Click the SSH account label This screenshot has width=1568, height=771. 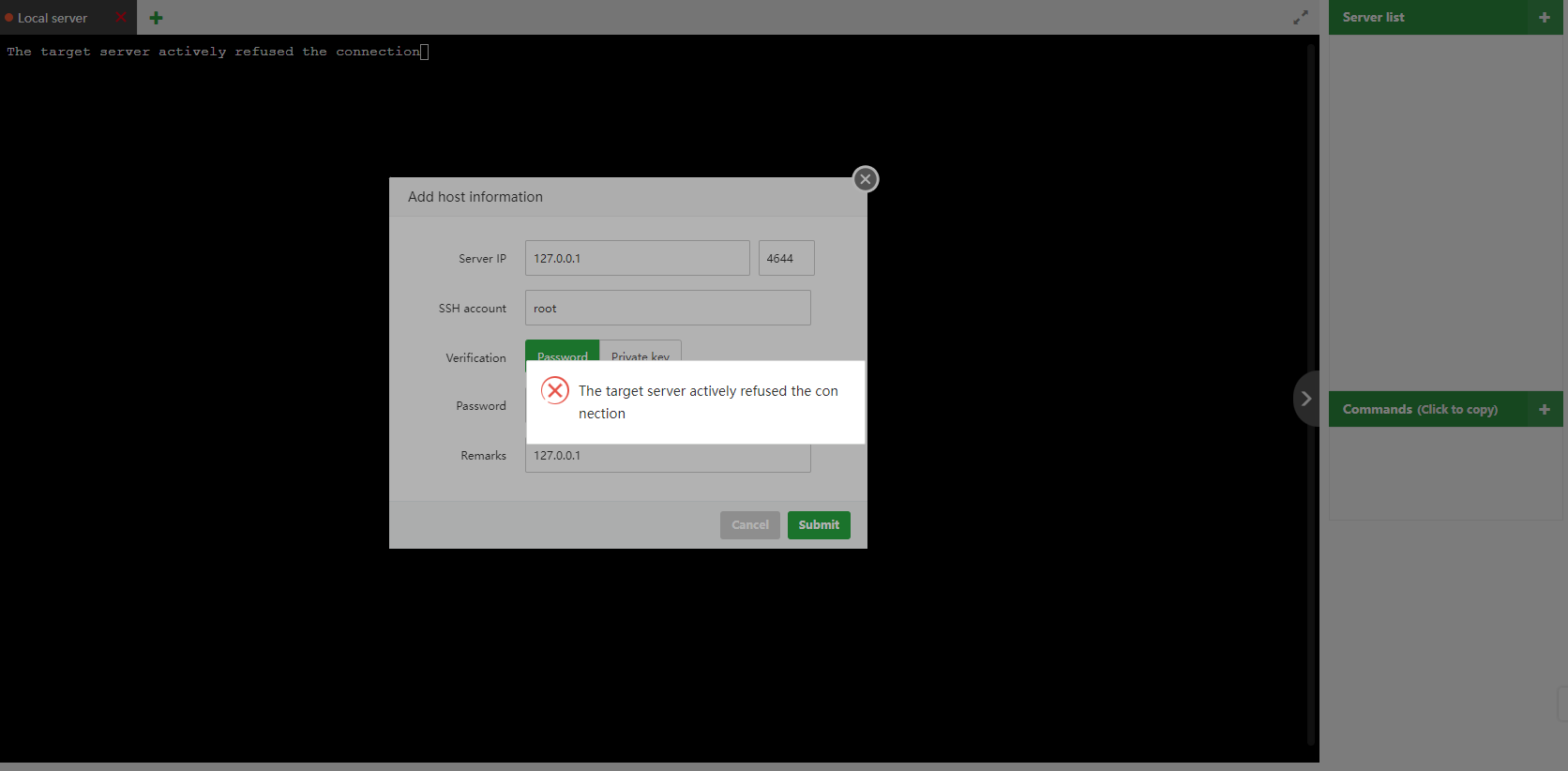tap(472, 308)
